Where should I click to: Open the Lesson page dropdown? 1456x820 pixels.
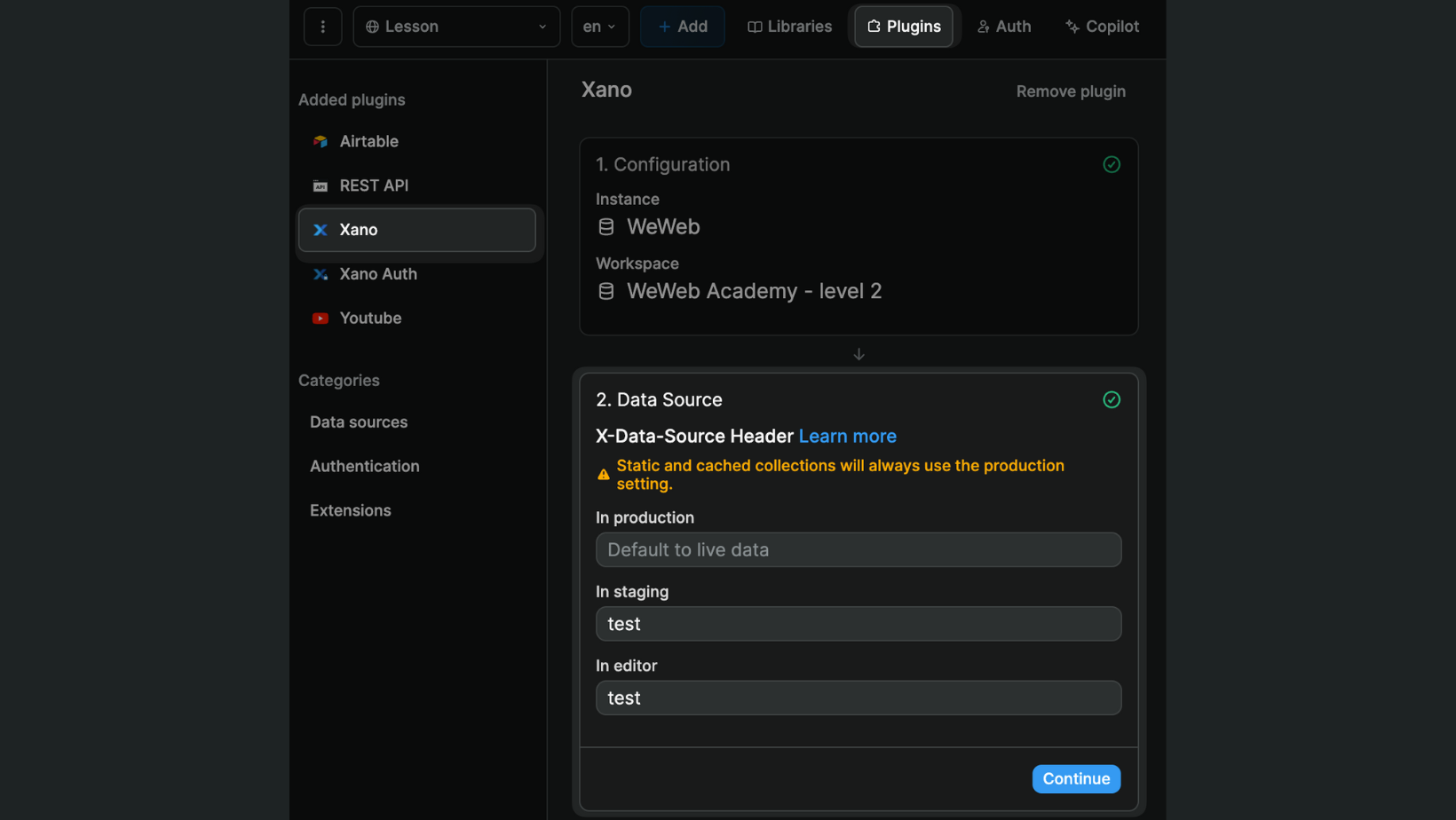[x=455, y=27]
